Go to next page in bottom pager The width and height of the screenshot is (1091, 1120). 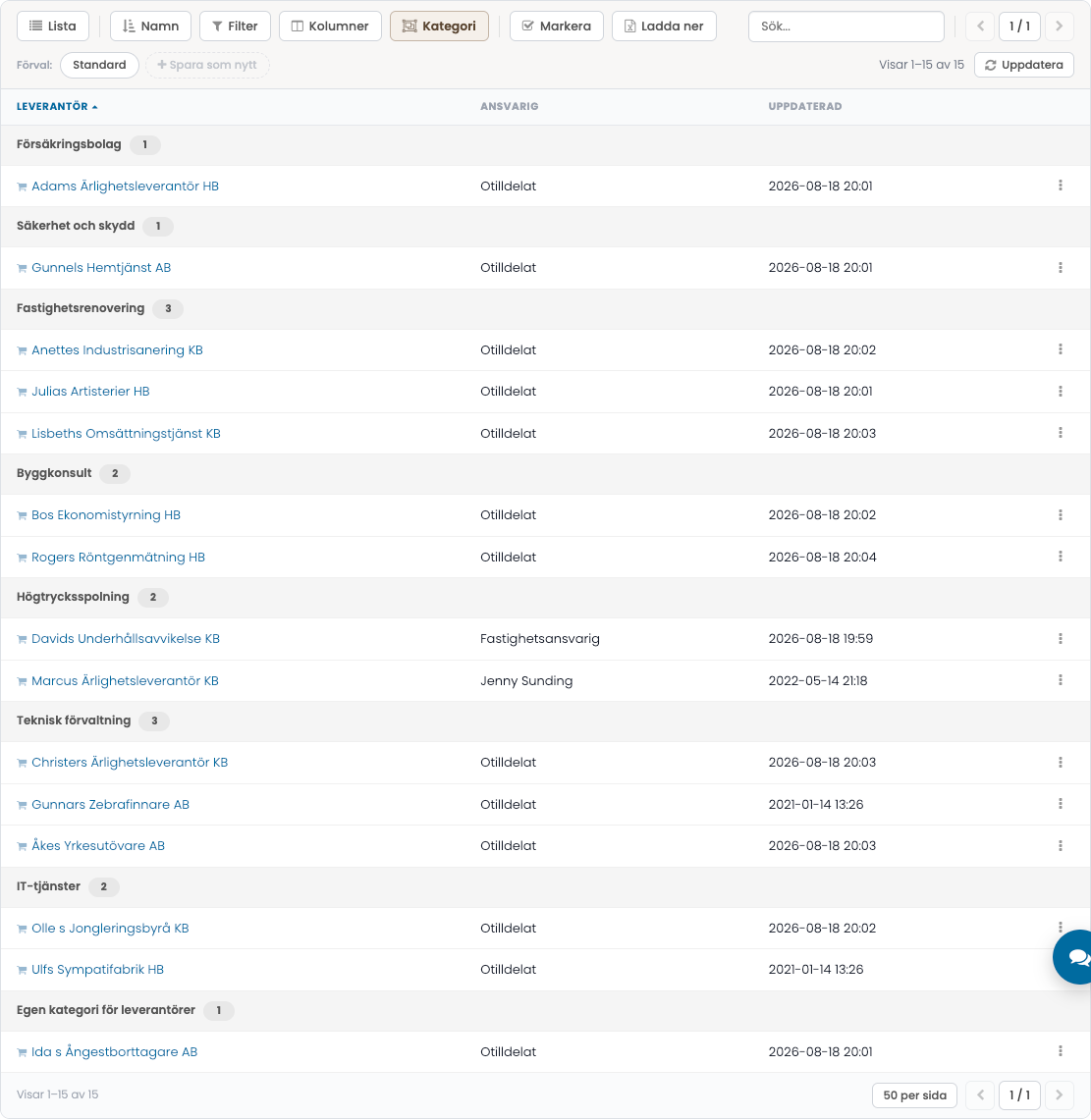[x=1059, y=1095]
